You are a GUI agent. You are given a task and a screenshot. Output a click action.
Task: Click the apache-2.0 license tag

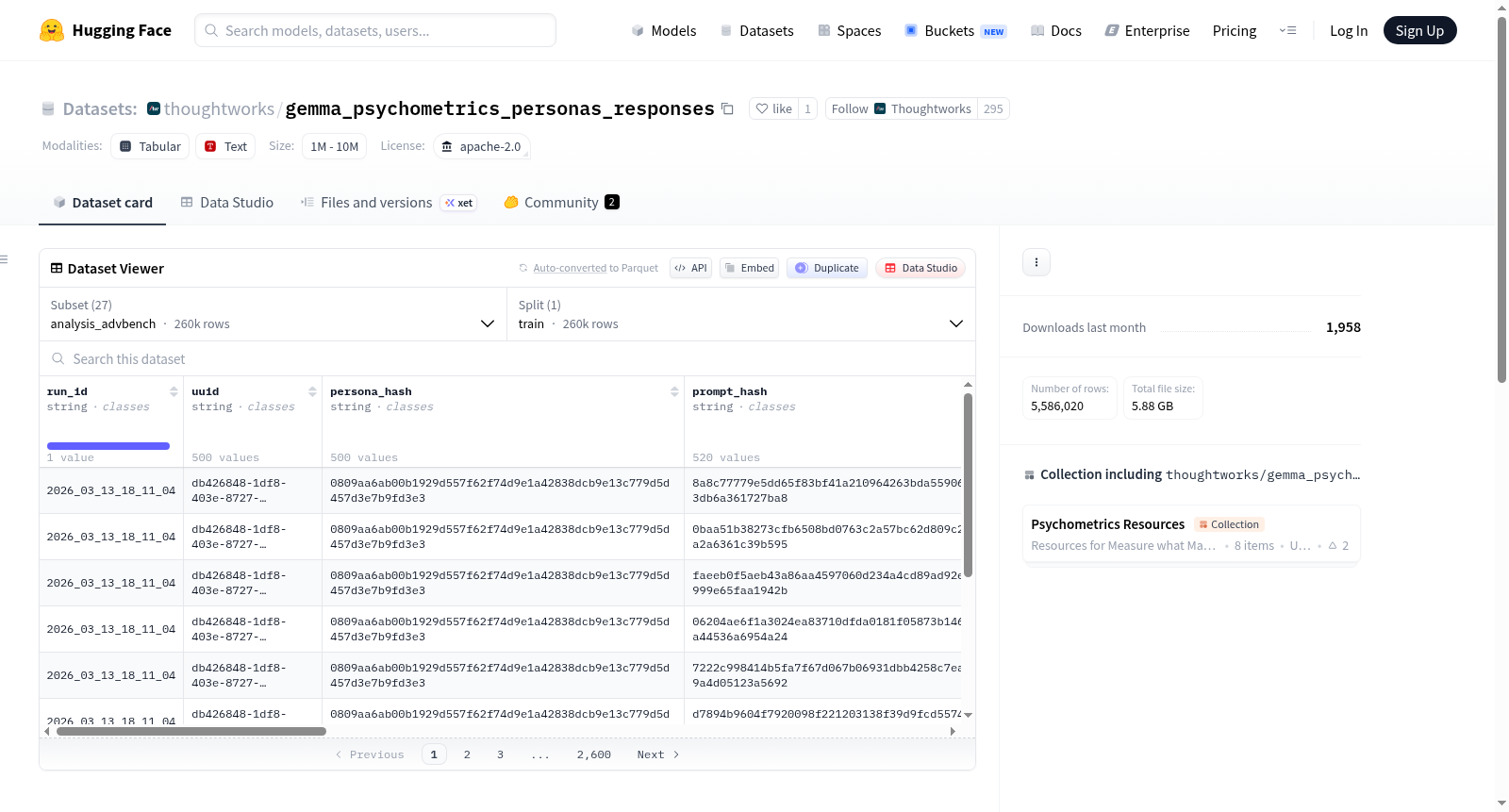[x=481, y=146]
